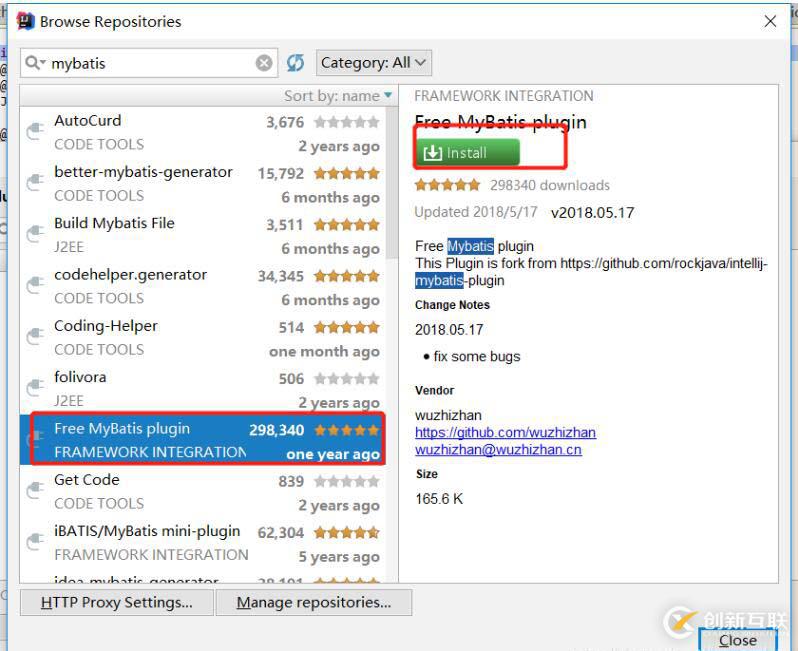798x651 pixels.
Task: Click the Close button at bottom
Action: tap(737, 640)
